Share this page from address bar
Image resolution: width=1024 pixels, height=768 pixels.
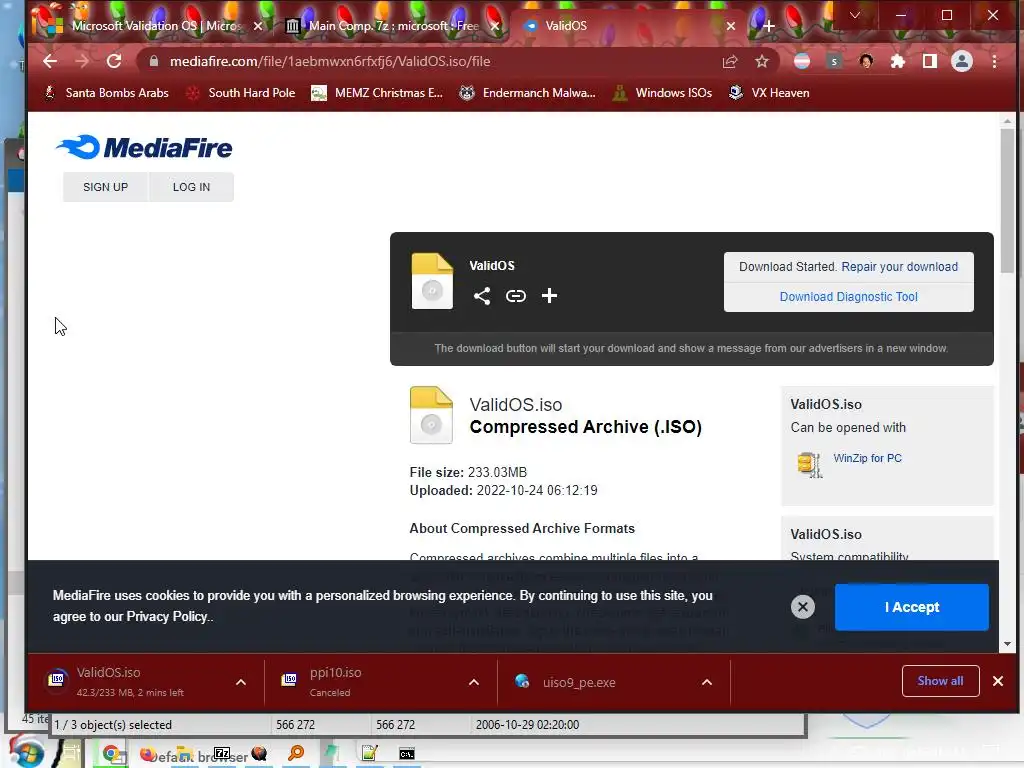(729, 61)
